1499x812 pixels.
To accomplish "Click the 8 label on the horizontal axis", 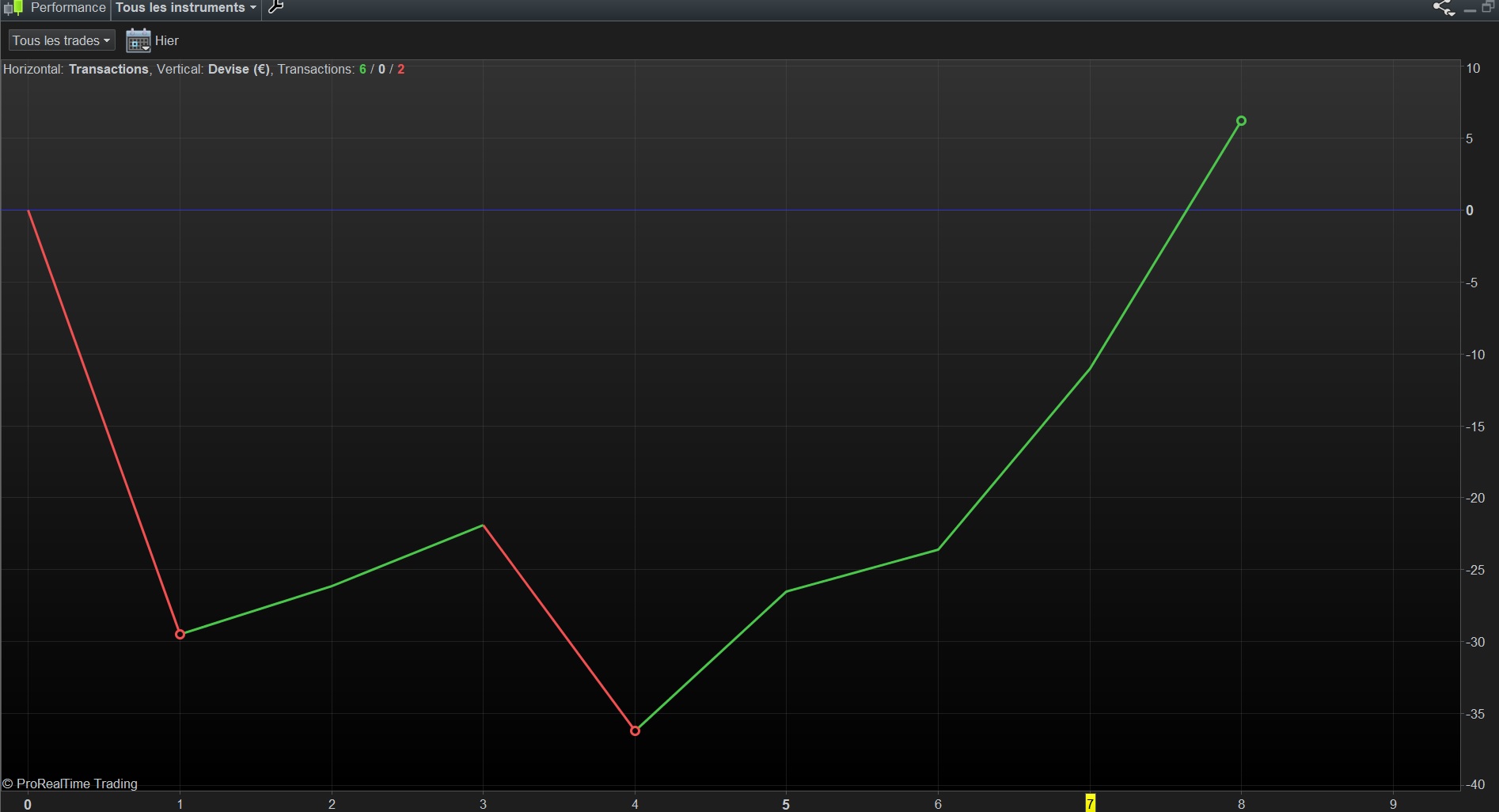I will coord(1241,804).
